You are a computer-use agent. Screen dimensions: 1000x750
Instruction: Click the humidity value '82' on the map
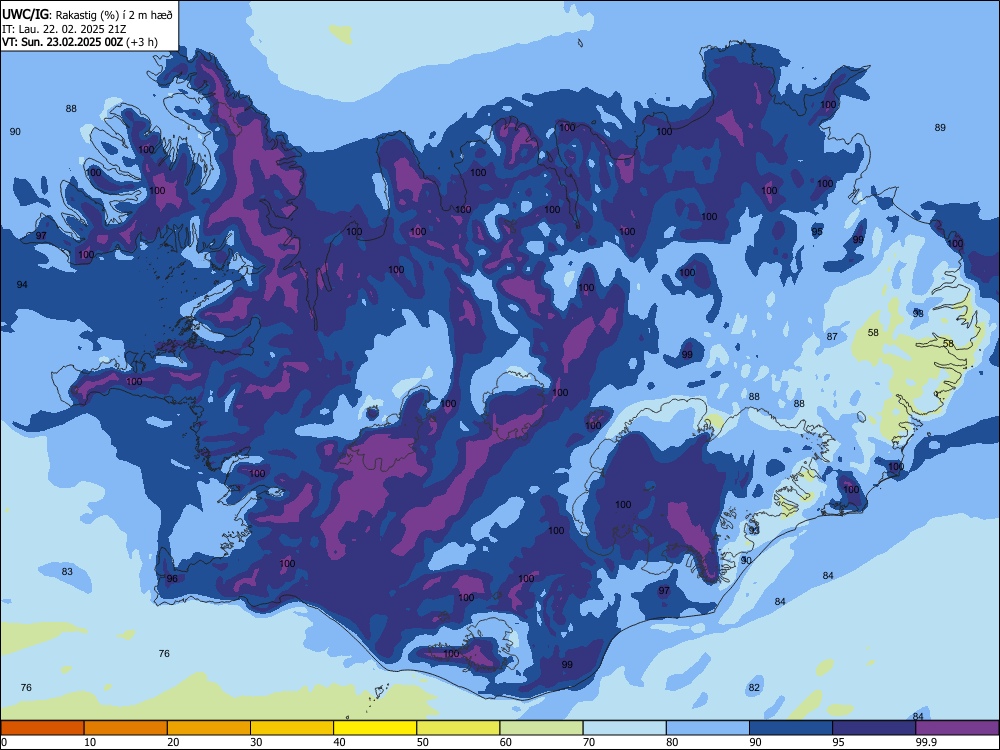(x=754, y=688)
